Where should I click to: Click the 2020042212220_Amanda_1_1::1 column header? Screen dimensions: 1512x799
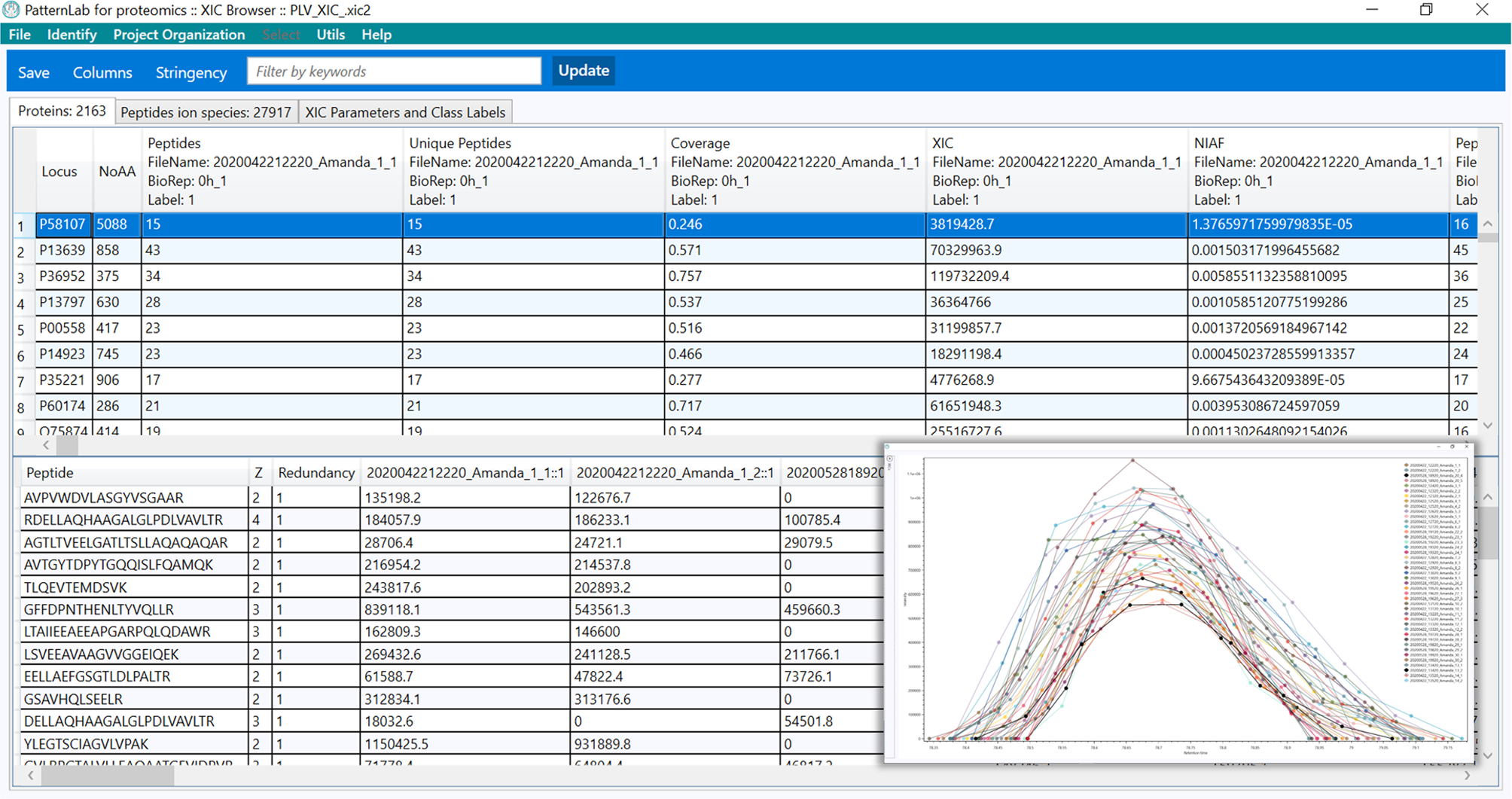point(465,473)
